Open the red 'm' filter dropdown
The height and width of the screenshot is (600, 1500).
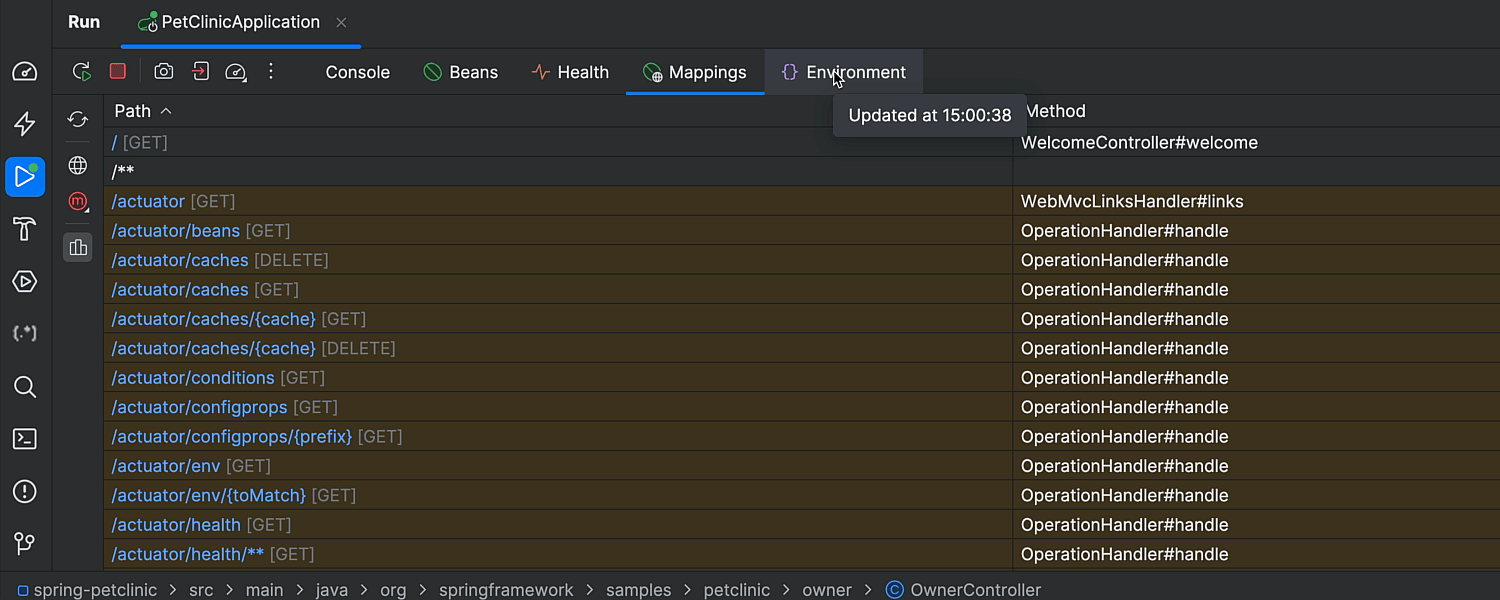(x=78, y=202)
